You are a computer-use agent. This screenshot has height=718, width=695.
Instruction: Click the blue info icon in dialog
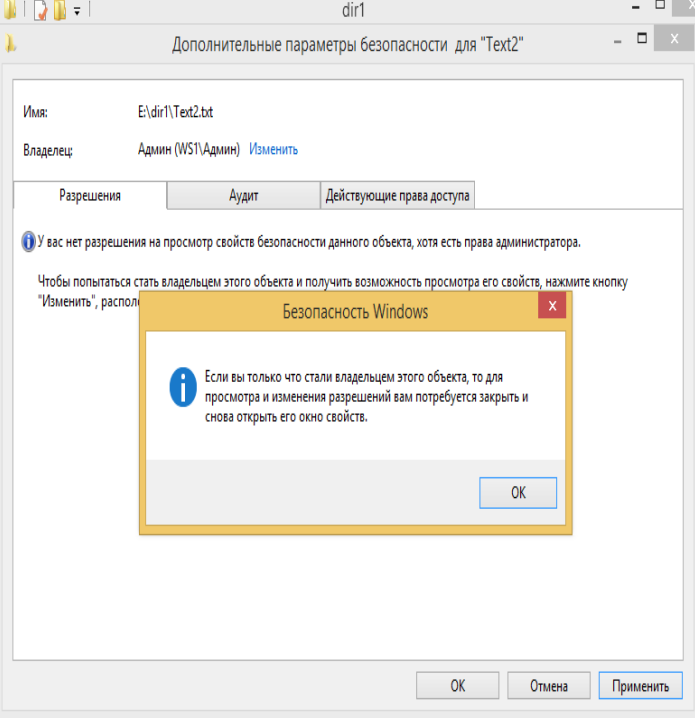[183, 387]
